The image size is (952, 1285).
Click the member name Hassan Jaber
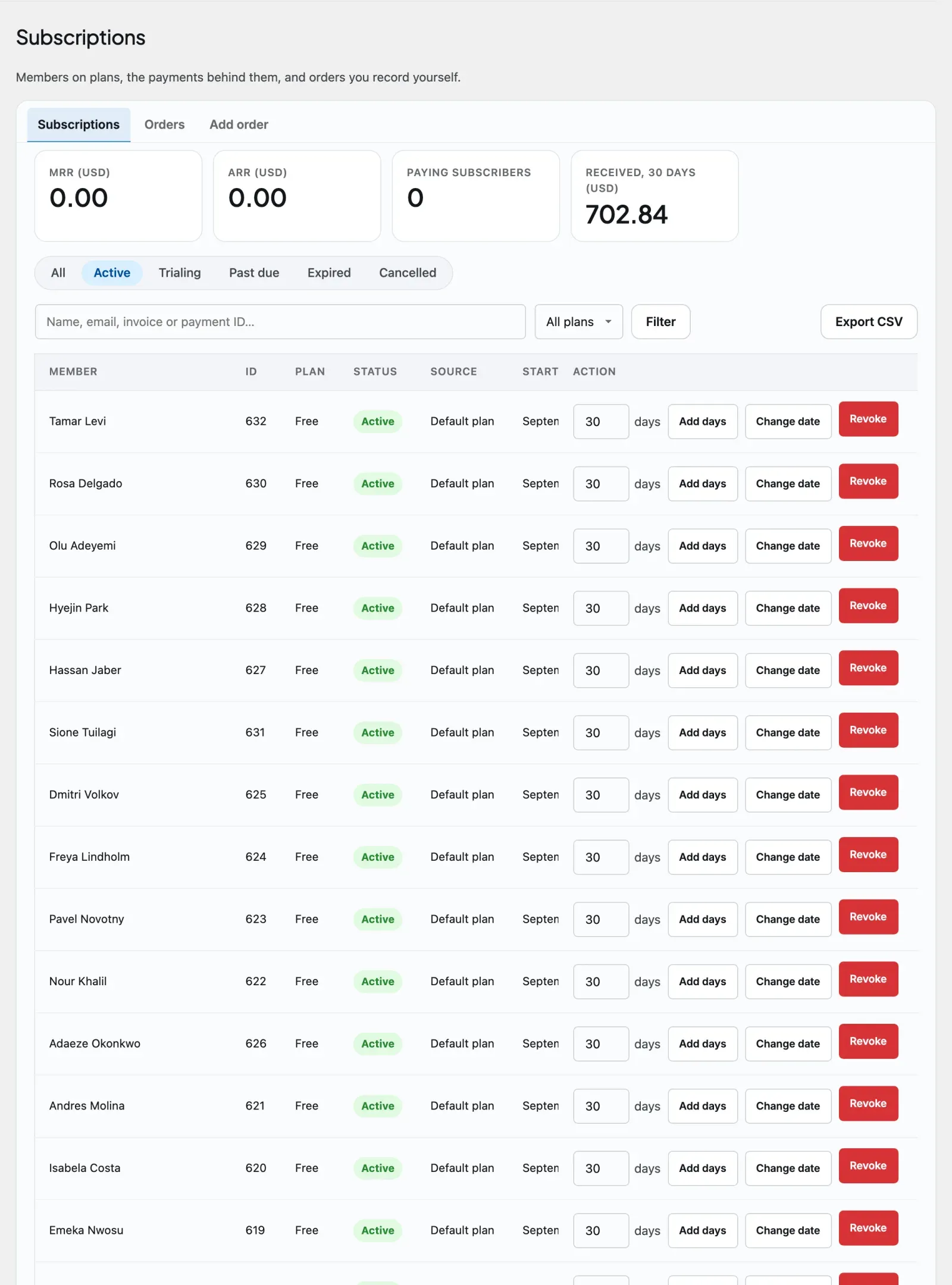pos(85,670)
